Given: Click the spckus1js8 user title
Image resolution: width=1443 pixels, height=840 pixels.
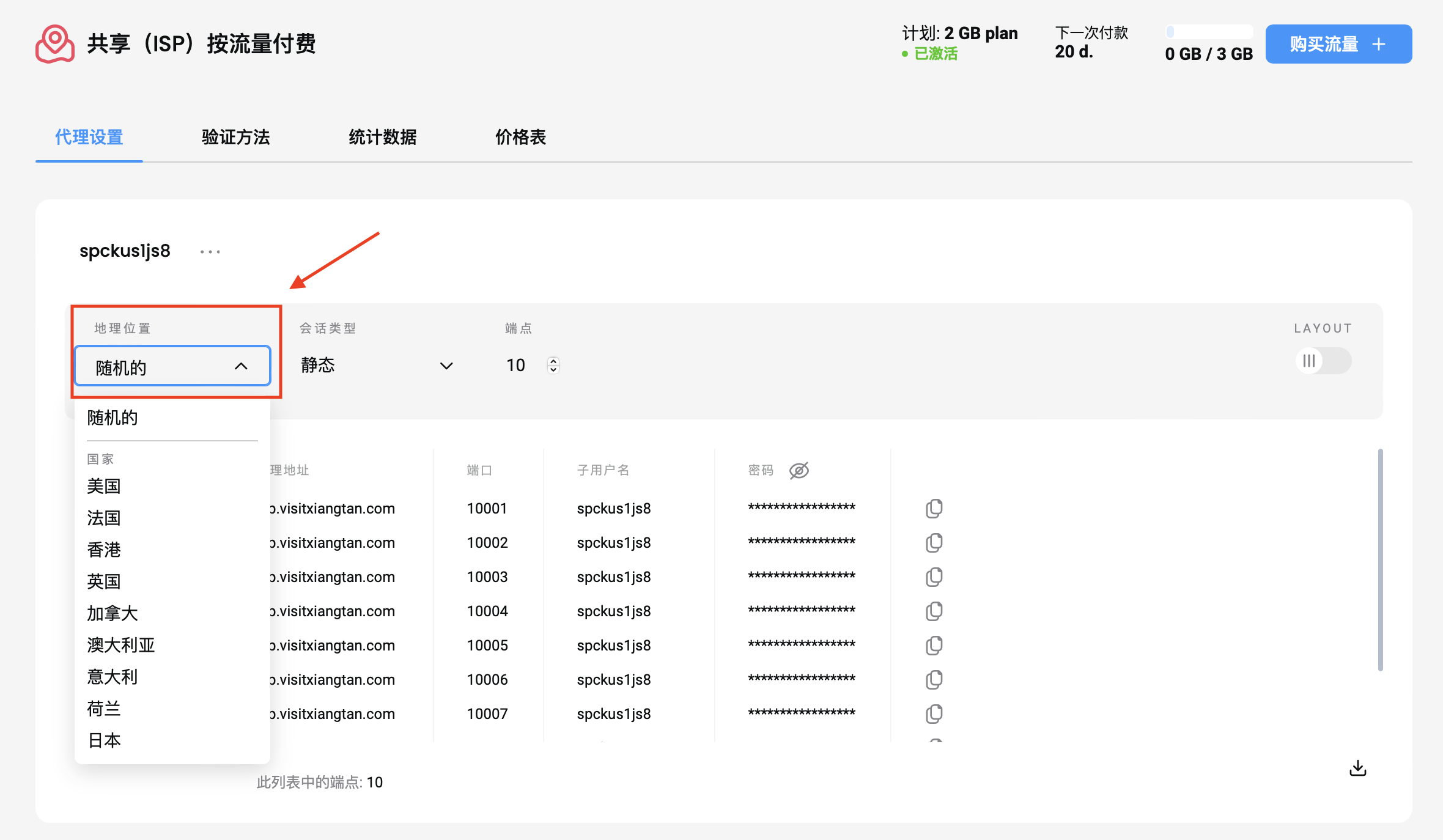Looking at the screenshot, I should 125,251.
